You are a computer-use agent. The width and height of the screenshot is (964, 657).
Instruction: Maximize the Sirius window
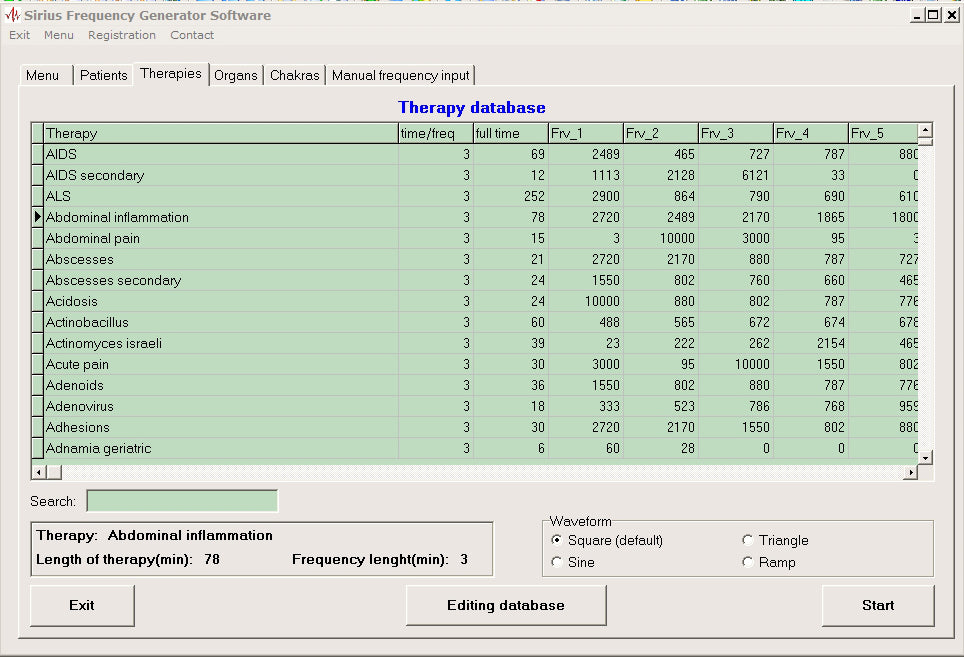933,15
